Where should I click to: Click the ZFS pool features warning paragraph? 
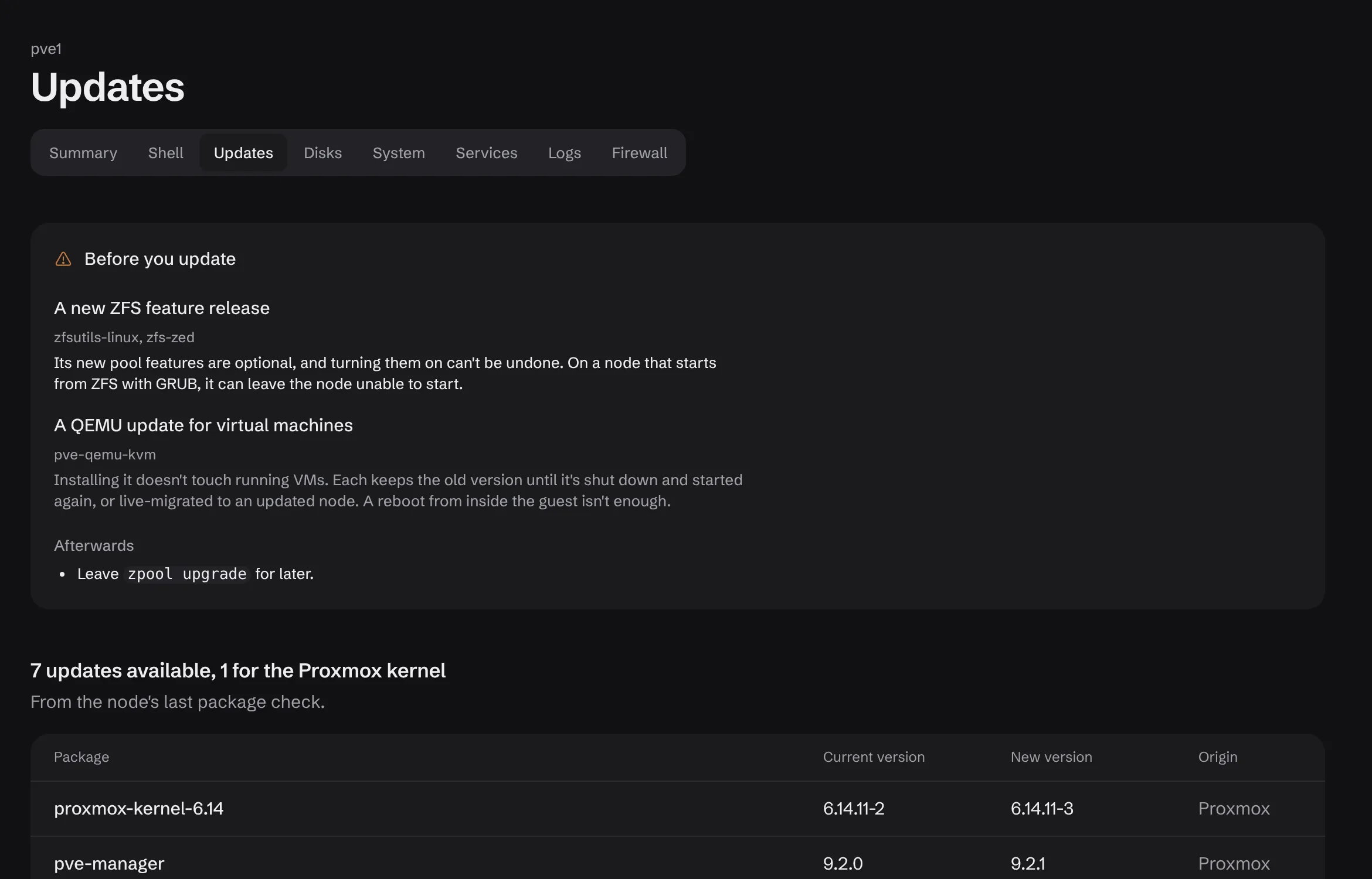tap(385, 373)
